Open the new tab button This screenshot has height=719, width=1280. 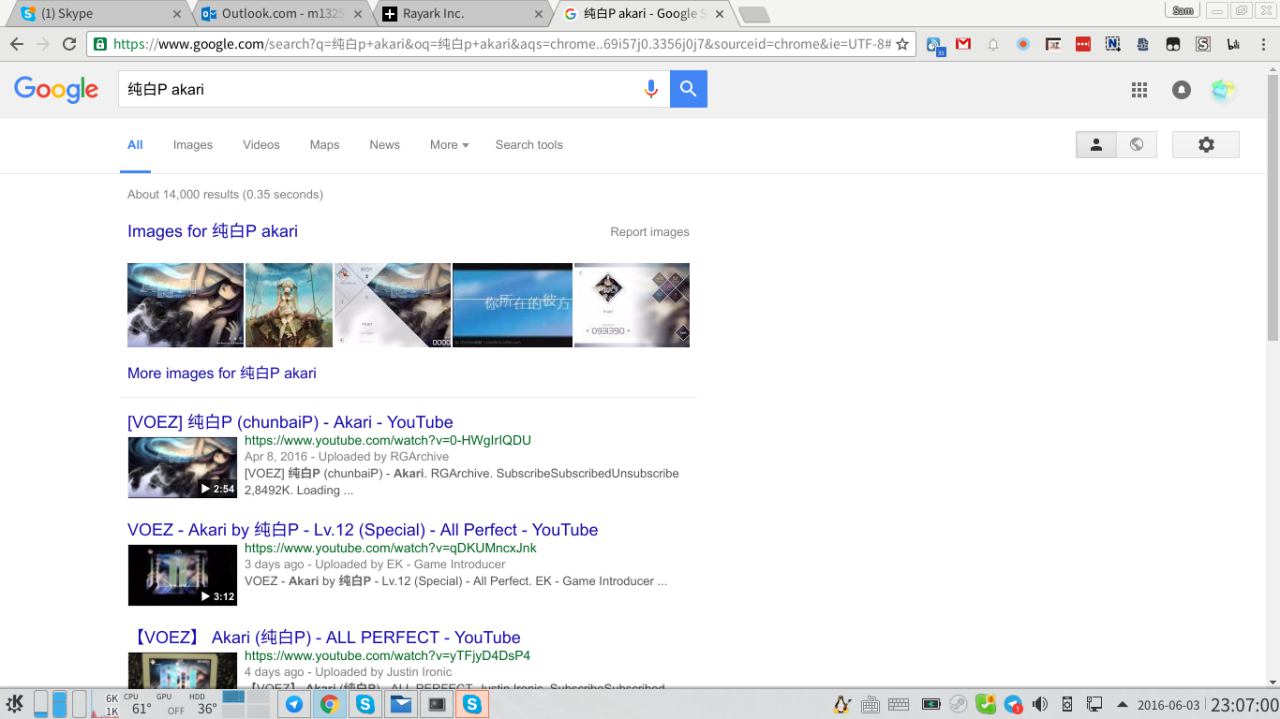point(753,14)
